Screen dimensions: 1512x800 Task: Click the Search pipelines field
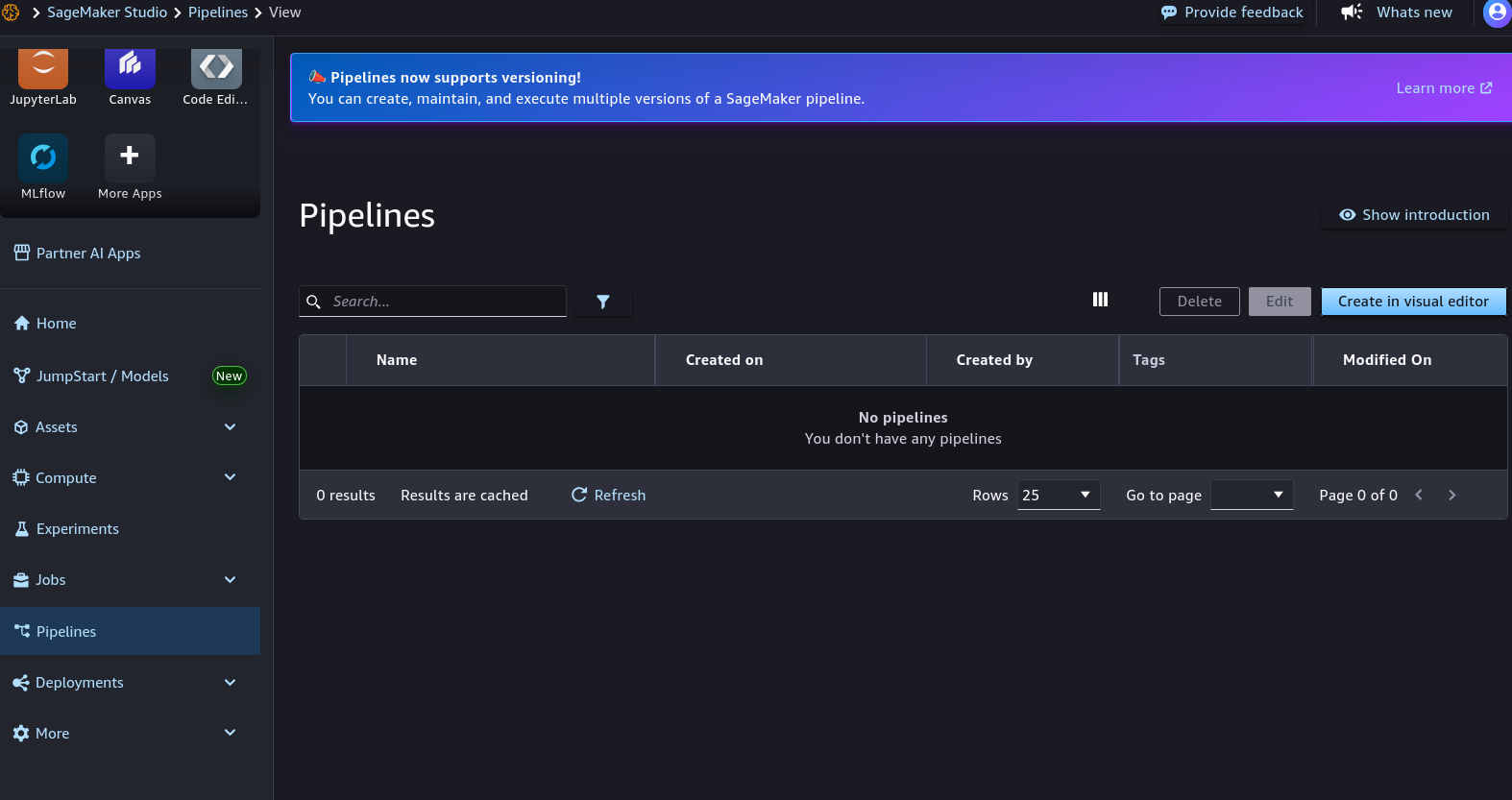click(432, 302)
